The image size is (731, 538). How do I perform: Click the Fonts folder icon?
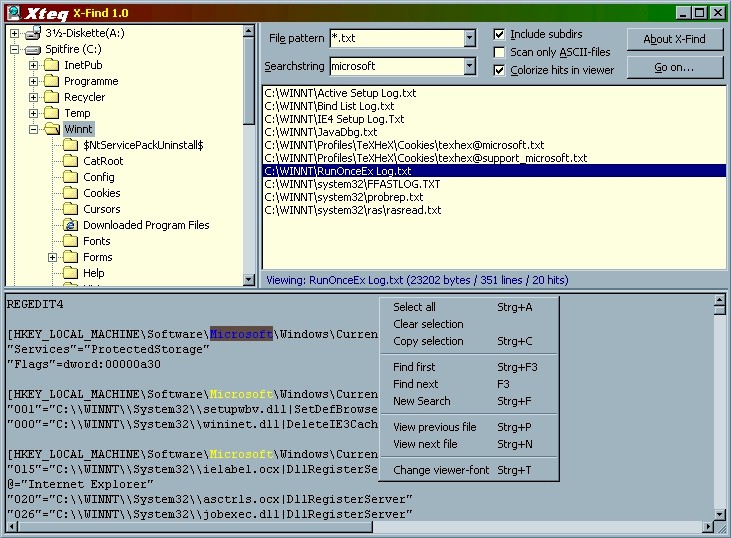(x=70, y=241)
